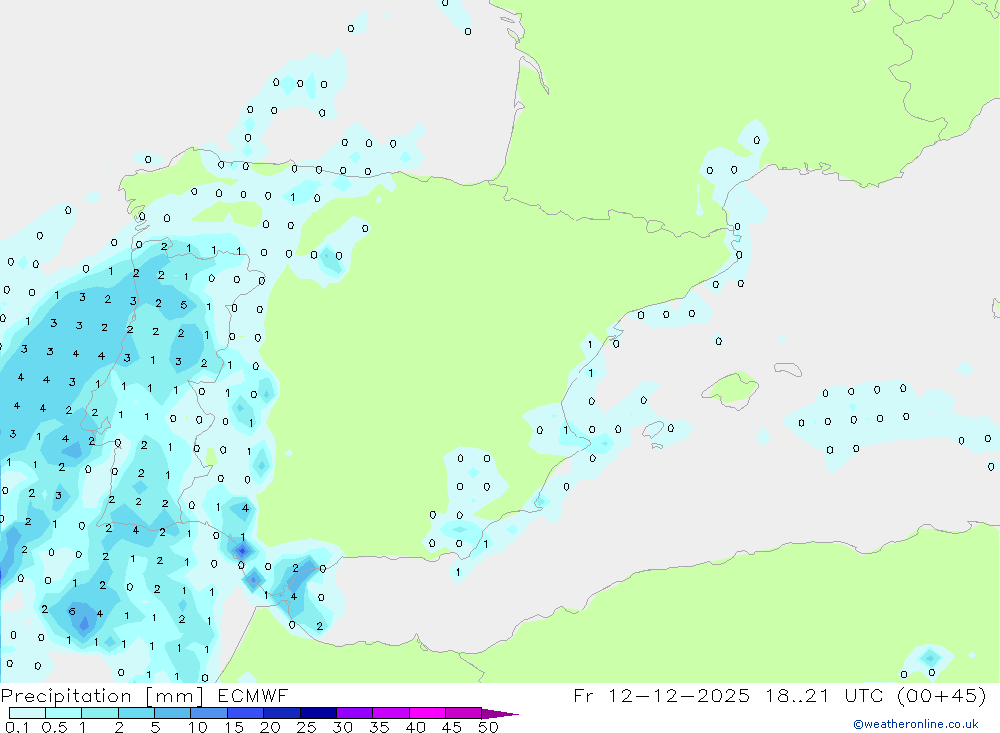
Task: Click the '20' legend scale label
Action: click(x=270, y=727)
